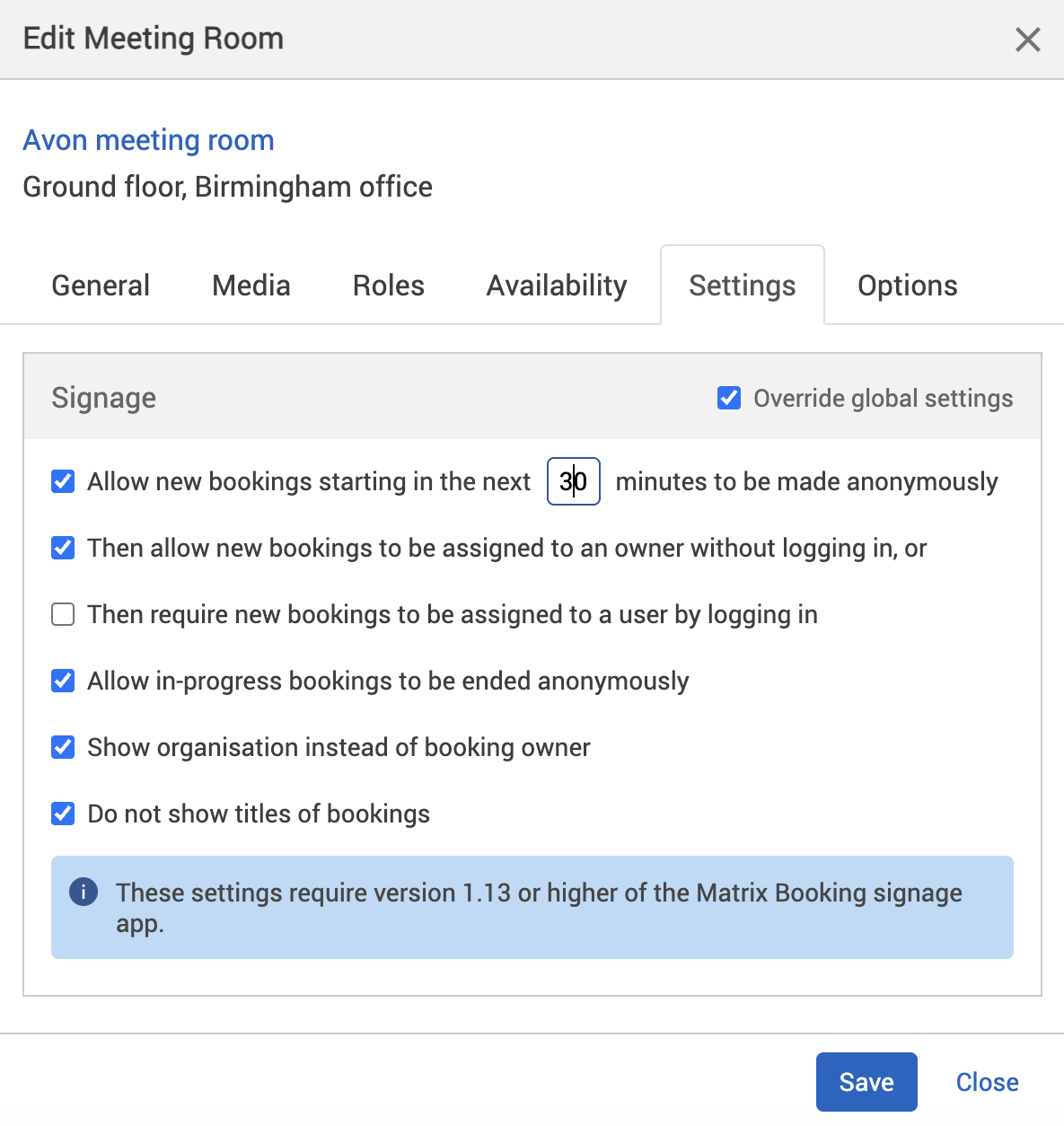Viewport: 1064px width, 1126px height.
Task: Disable ending in-progress bookings anonymously
Action: click(x=62, y=681)
